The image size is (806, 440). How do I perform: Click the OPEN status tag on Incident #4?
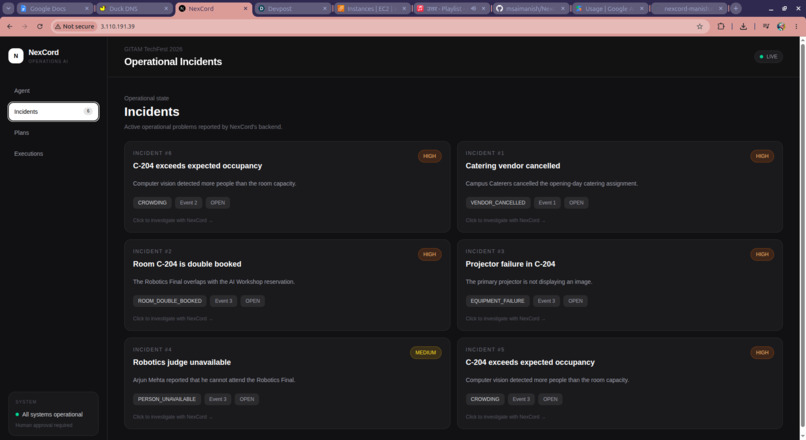[247, 399]
